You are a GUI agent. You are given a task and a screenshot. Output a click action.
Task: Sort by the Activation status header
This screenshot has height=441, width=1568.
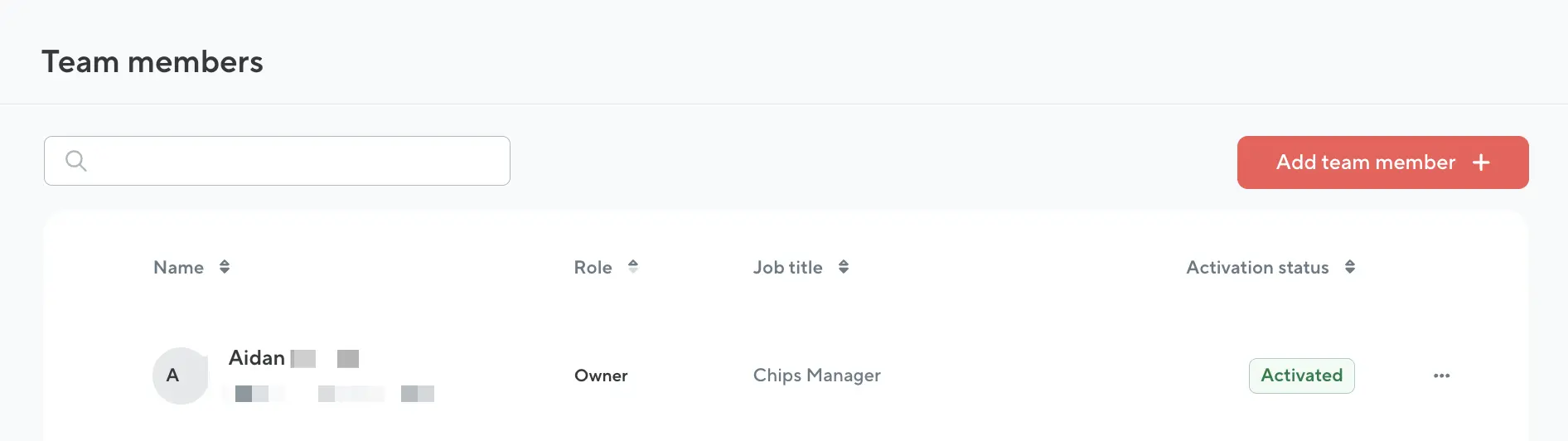[x=1257, y=267]
